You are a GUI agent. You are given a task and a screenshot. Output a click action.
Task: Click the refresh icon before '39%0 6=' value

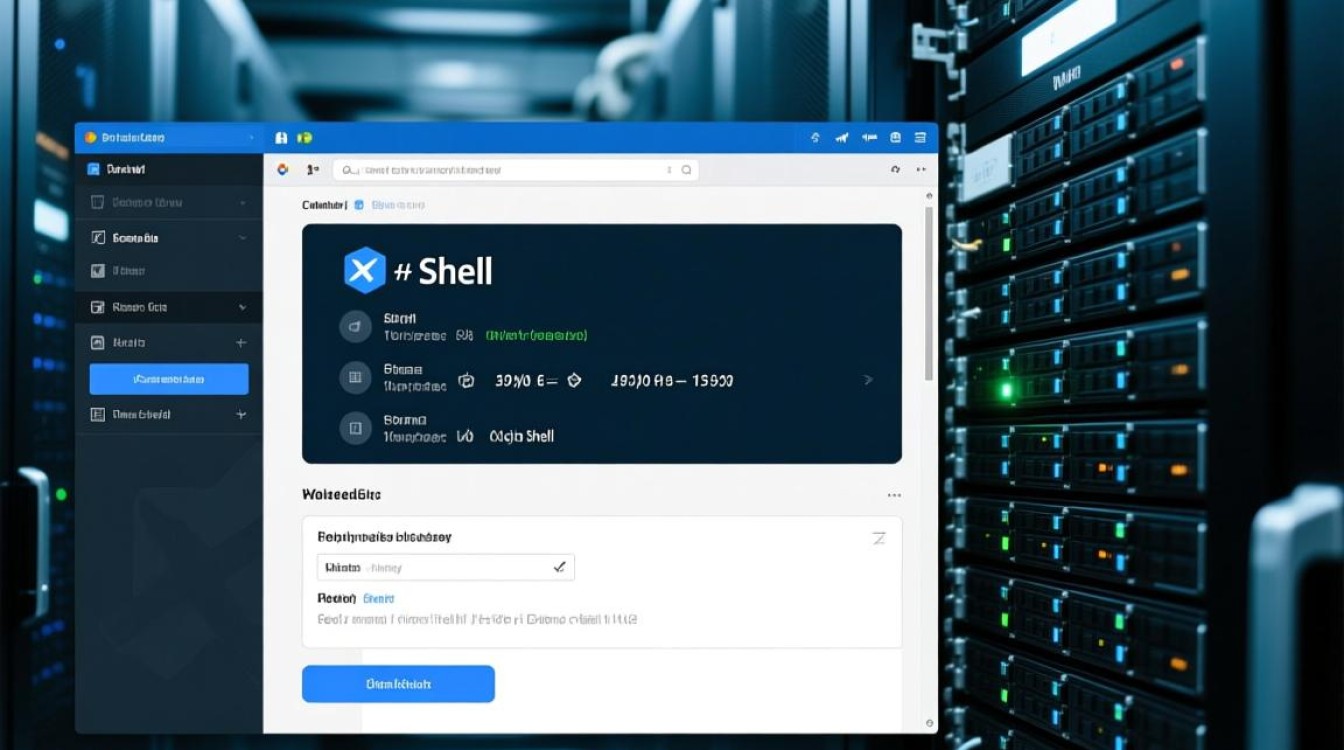pyautogui.click(x=465, y=380)
